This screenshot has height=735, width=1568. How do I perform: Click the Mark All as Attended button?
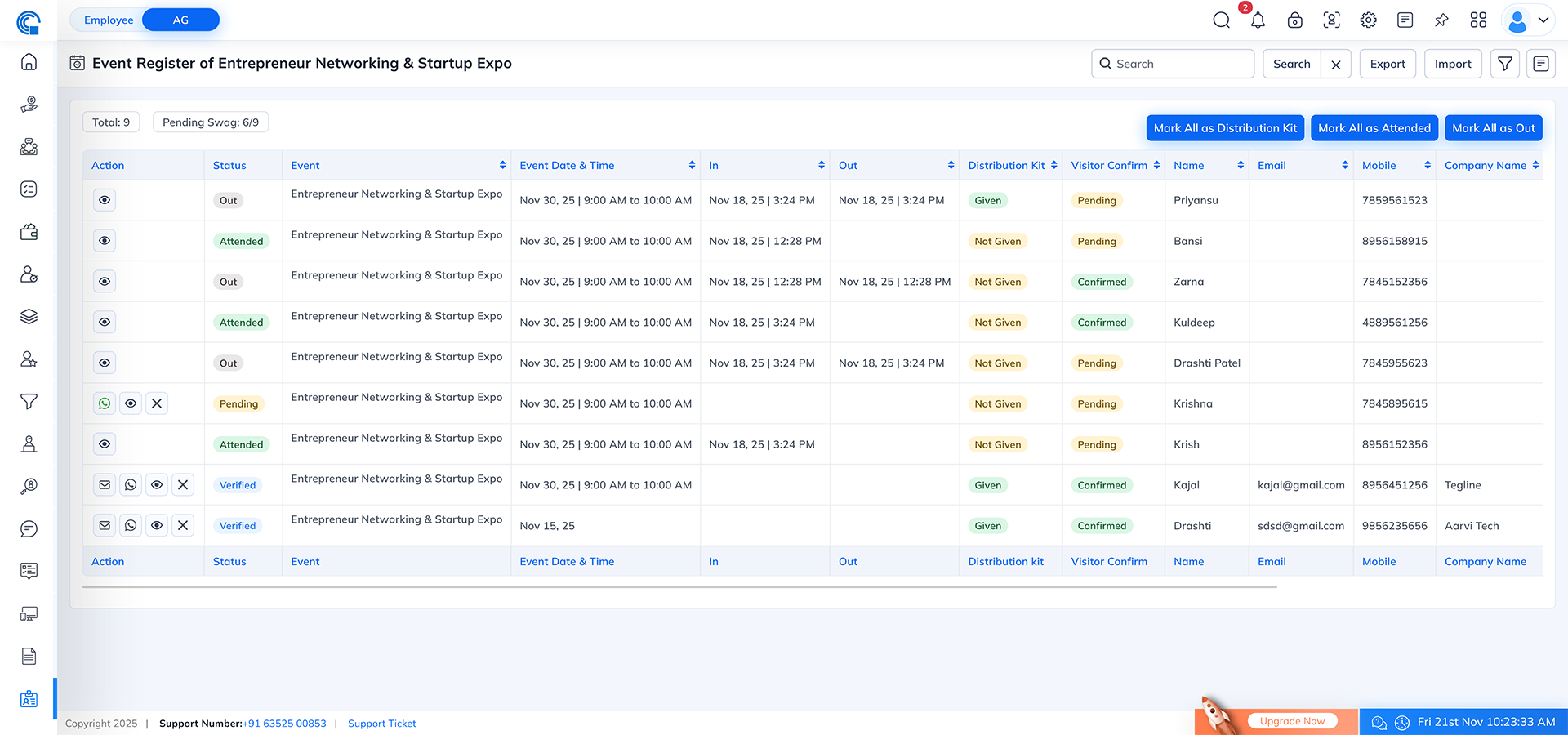point(1374,127)
